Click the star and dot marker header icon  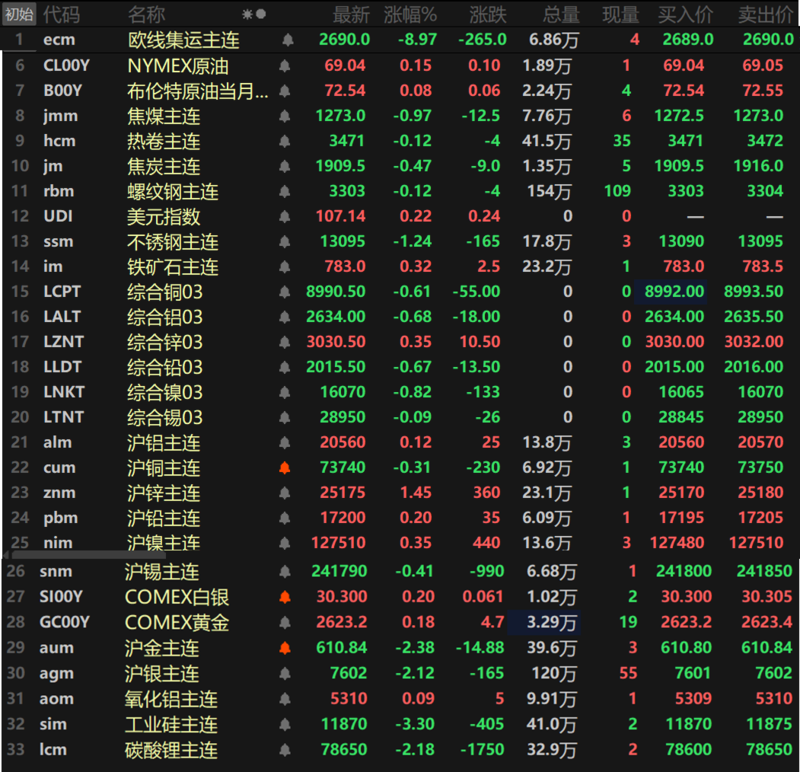coord(254,14)
